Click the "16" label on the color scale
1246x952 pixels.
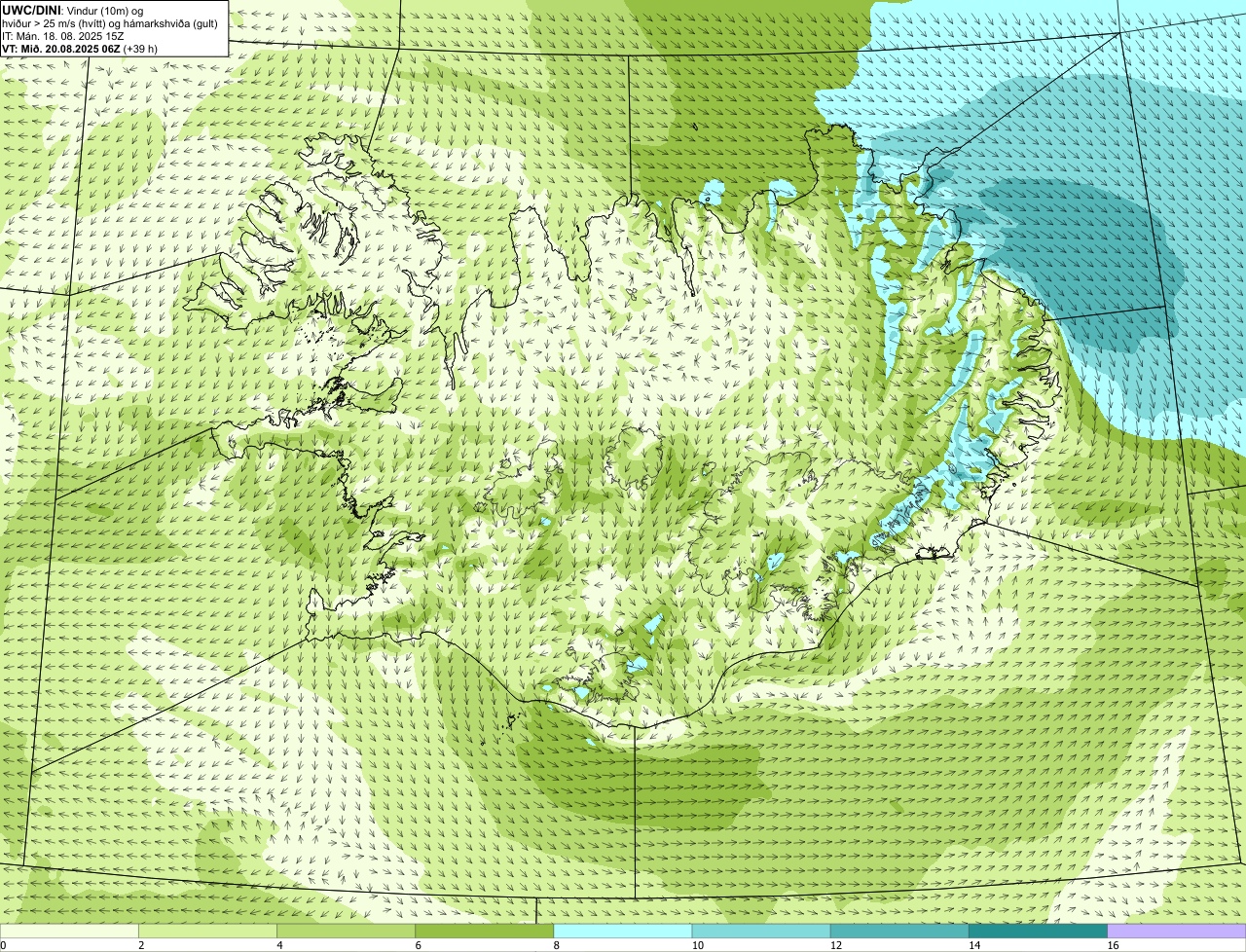pyautogui.click(x=1114, y=945)
